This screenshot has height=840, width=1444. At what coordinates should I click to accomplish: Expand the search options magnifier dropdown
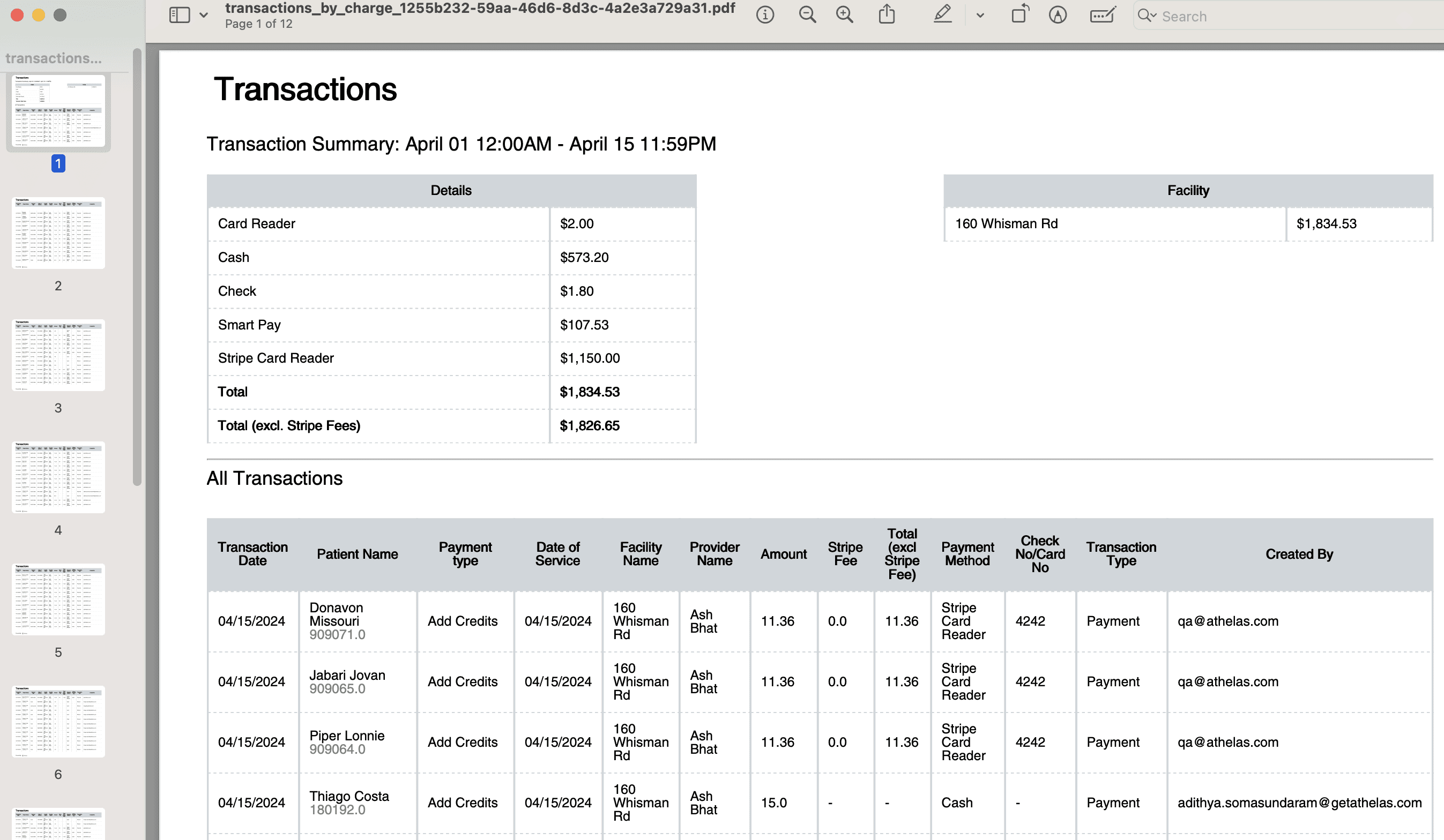coord(1147,16)
